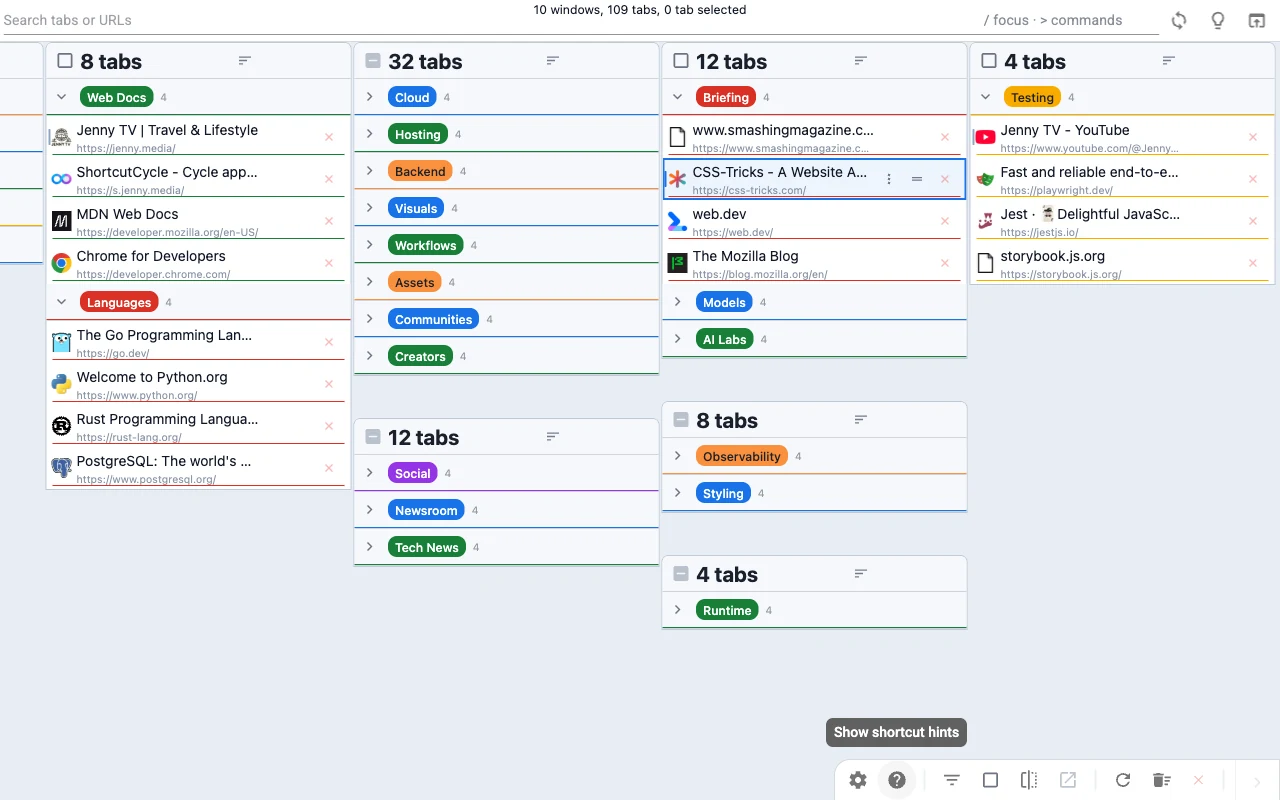Close the storybook.js.org tab
This screenshot has height=800, width=1280.
point(1252,263)
